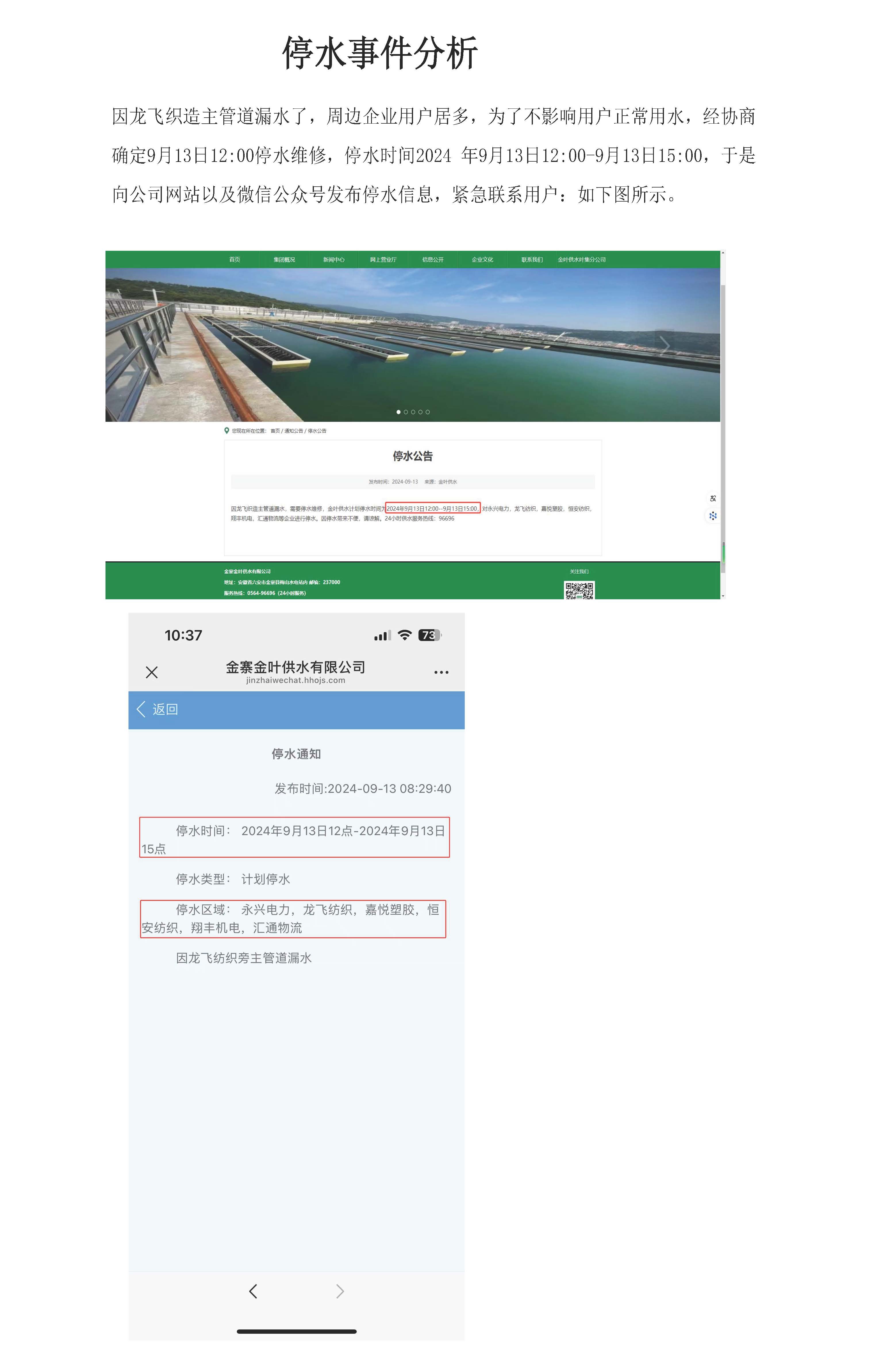Click the scrollbar up arrow of the web page
Image resolution: width=889 pixels, height=1372 pixels.
[723, 253]
